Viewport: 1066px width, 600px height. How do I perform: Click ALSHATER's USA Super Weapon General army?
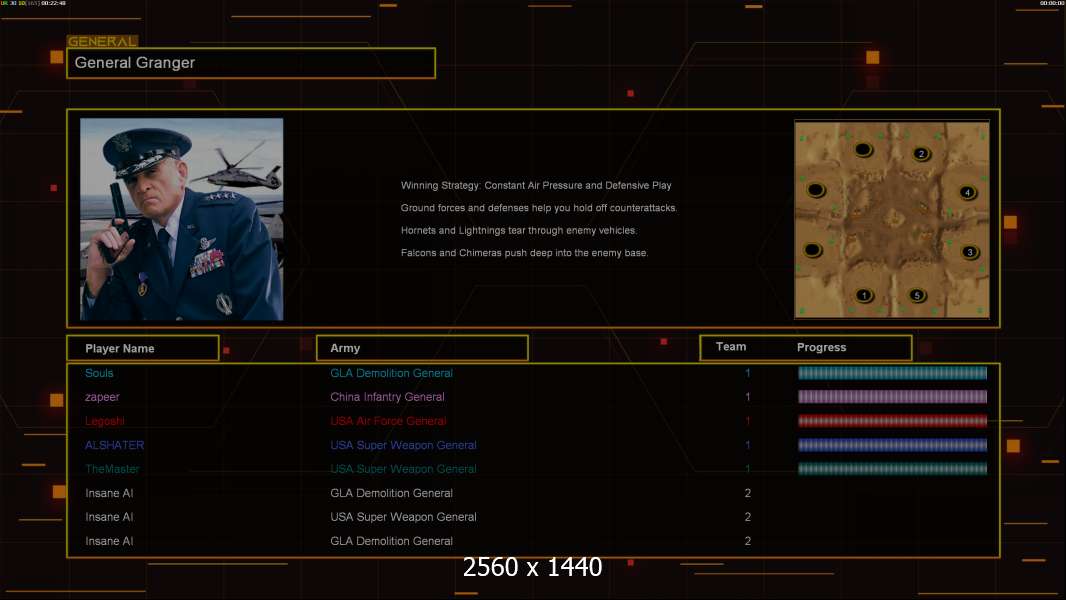[403, 445]
